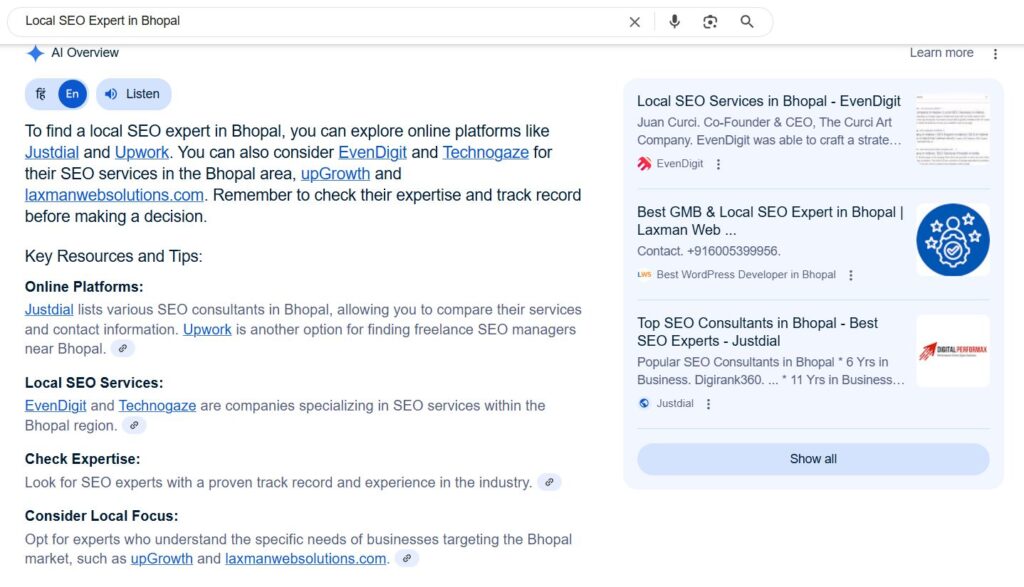Image resolution: width=1024 pixels, height=587 pixels.
Task: Start voice search with the microphone icon
Action: tap(675, 22)
